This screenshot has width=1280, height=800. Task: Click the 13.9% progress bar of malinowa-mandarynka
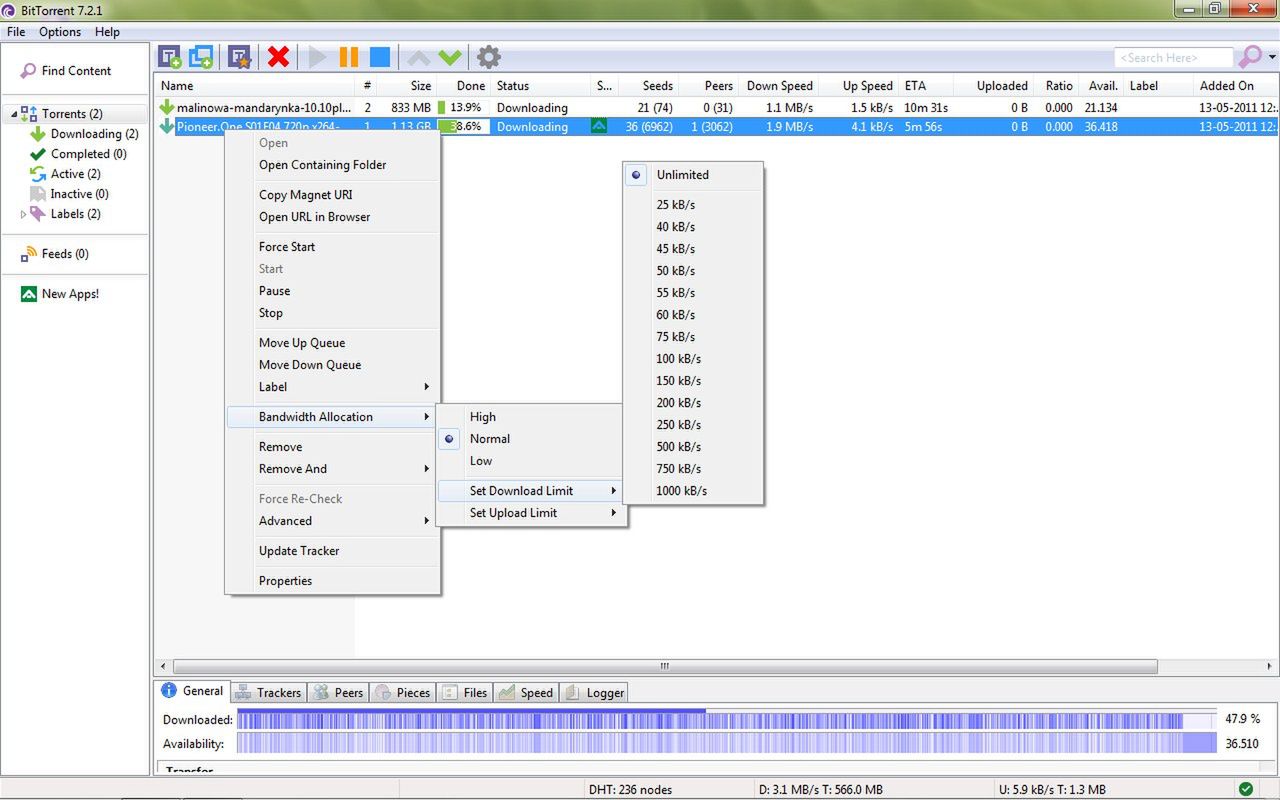coord(463,107)
